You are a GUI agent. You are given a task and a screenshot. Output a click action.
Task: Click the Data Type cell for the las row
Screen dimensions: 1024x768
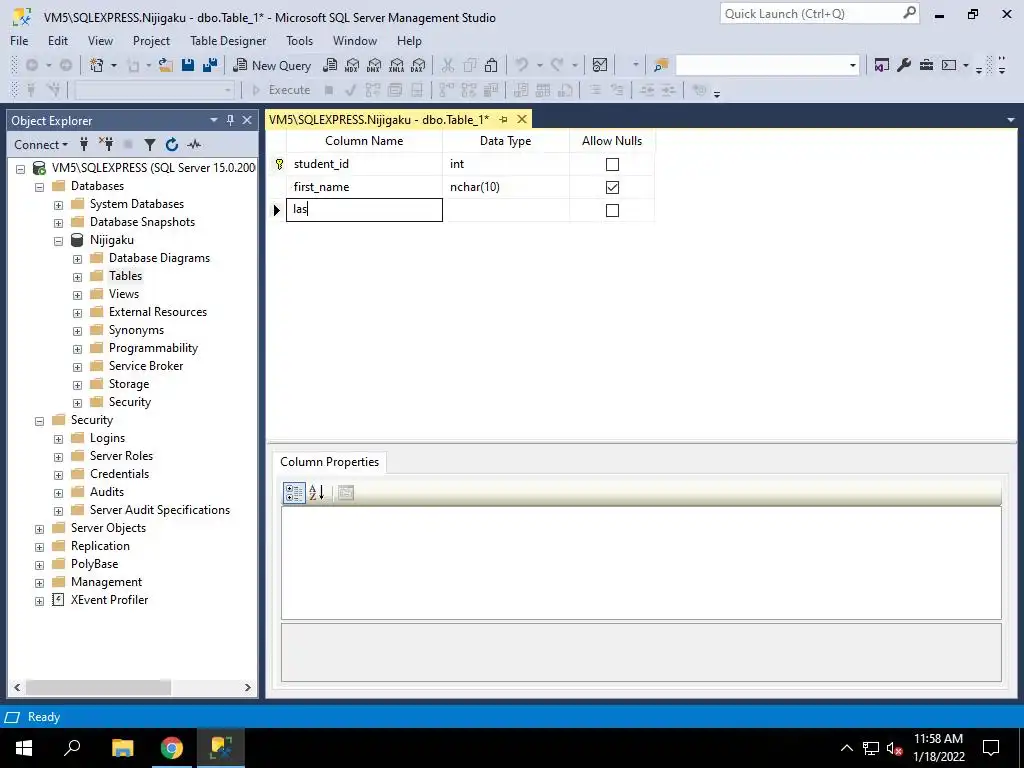click(505, 210)
